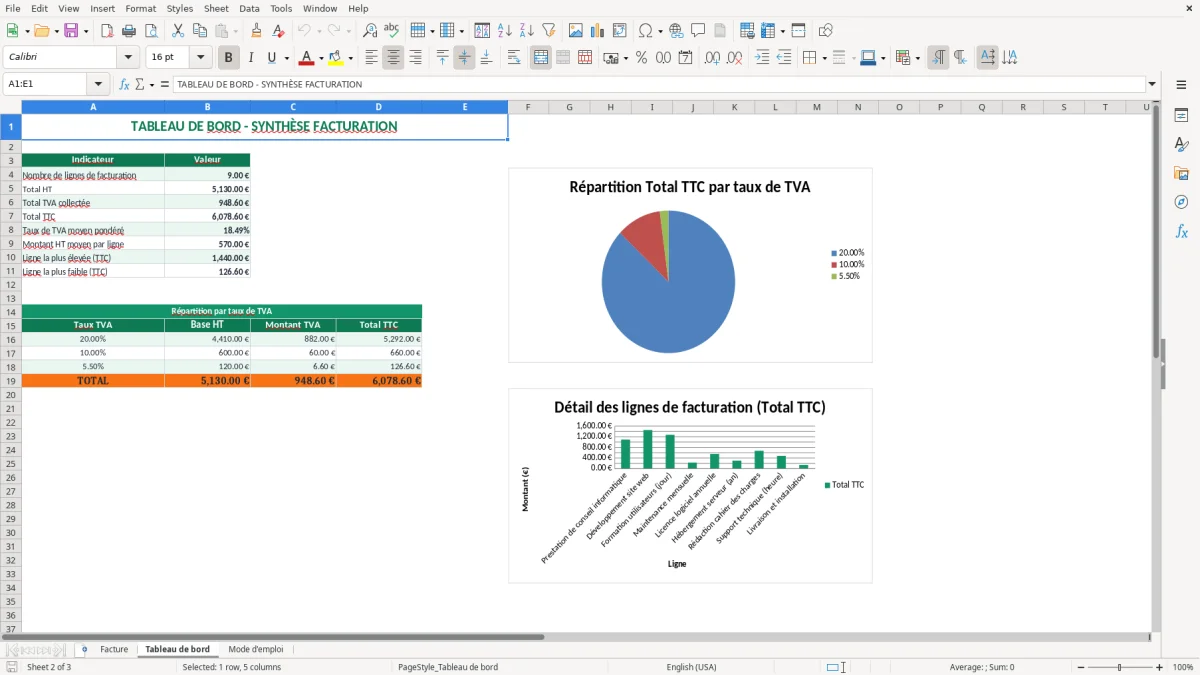The width and height of the screenshot is (1200, 675).
Task: Open the Format menu
Action: [x=141, y=8]
